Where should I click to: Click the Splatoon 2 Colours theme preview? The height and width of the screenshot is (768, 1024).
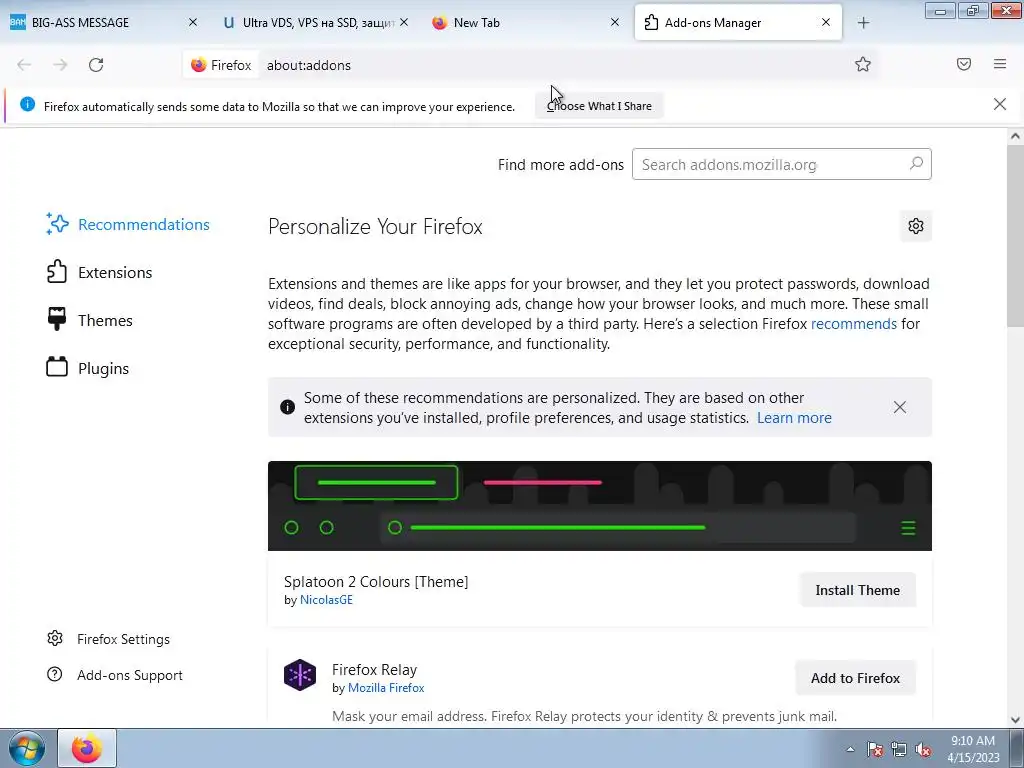pos(600,505)
